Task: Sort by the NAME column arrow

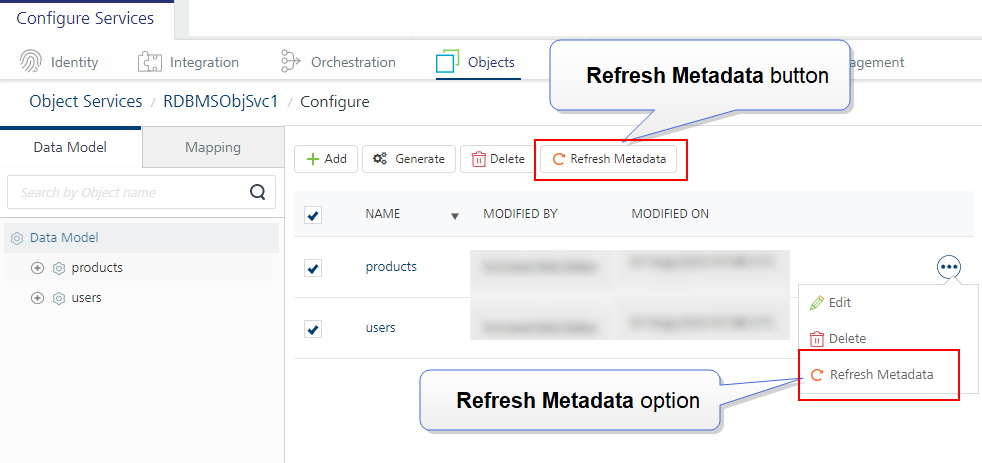Action: point(455,216)
